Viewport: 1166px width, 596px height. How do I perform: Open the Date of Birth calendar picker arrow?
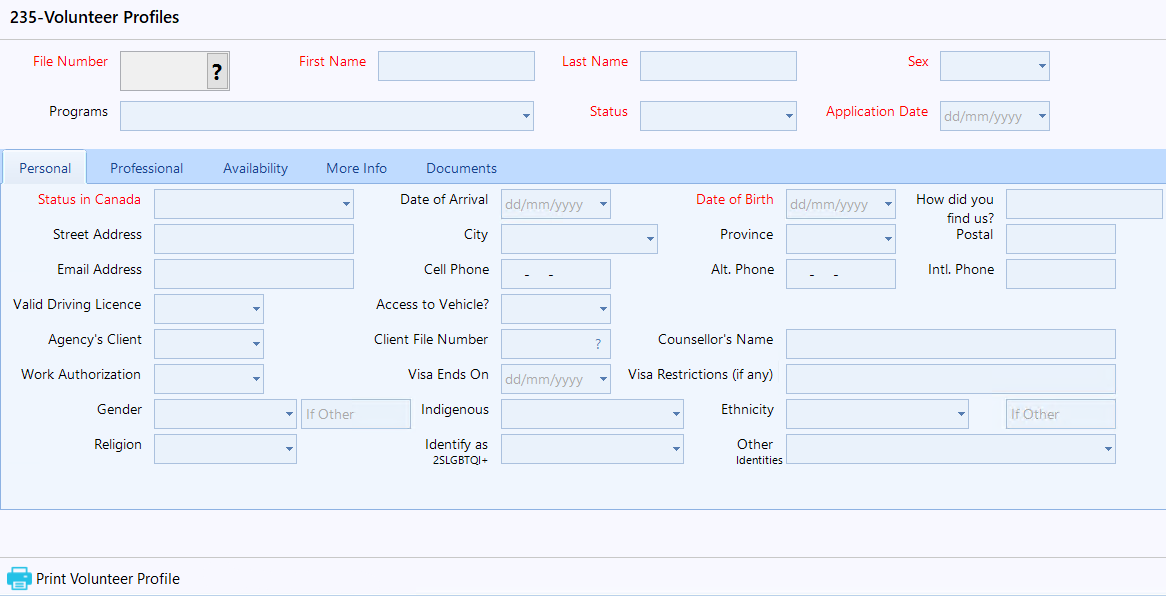(887, 204)
